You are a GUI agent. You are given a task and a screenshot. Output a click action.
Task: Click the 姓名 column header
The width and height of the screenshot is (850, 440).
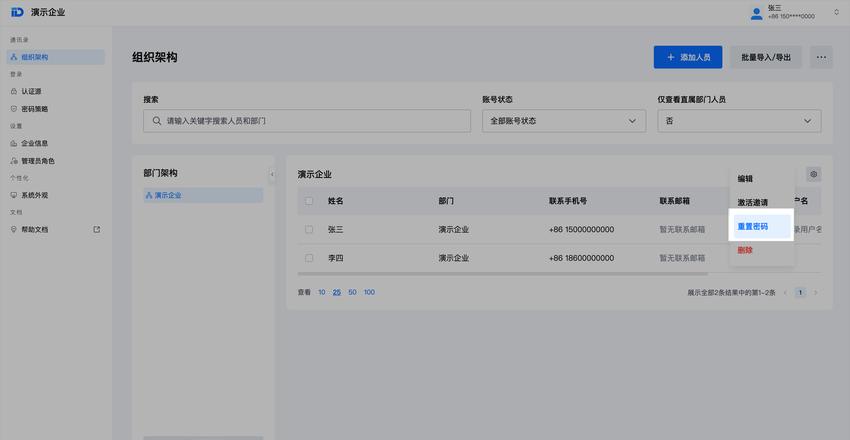pyautogui.click(x=336, y=201)
